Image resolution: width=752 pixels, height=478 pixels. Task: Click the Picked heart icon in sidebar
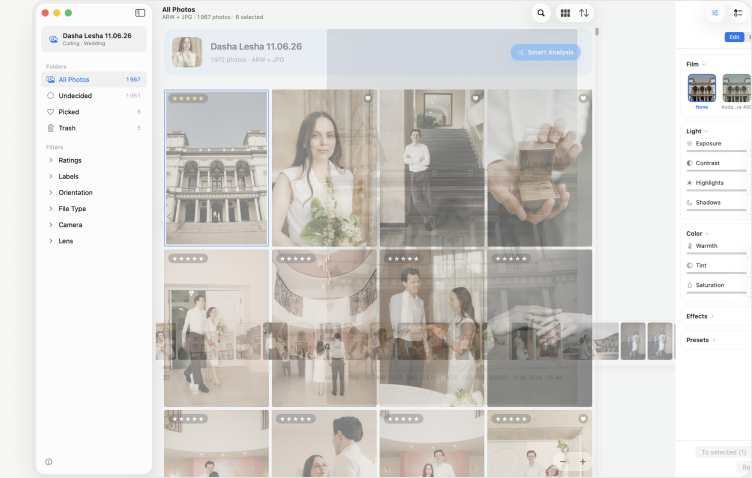[x=50, y=112]
